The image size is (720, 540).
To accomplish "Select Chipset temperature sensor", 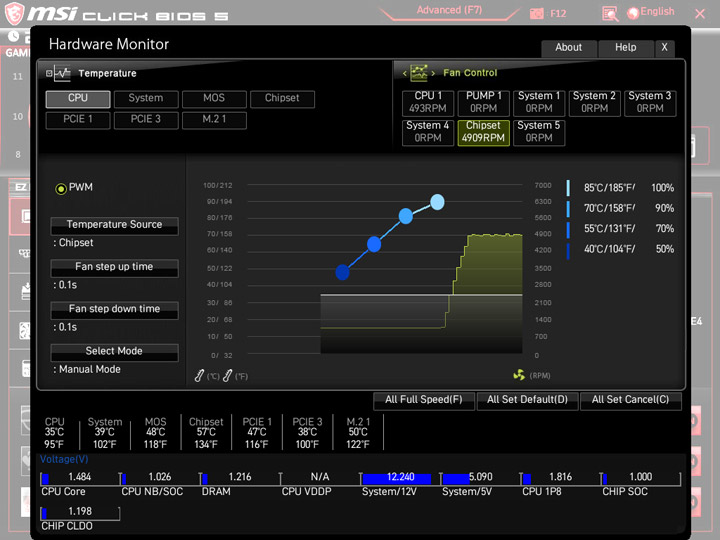I will coord(282,99).
